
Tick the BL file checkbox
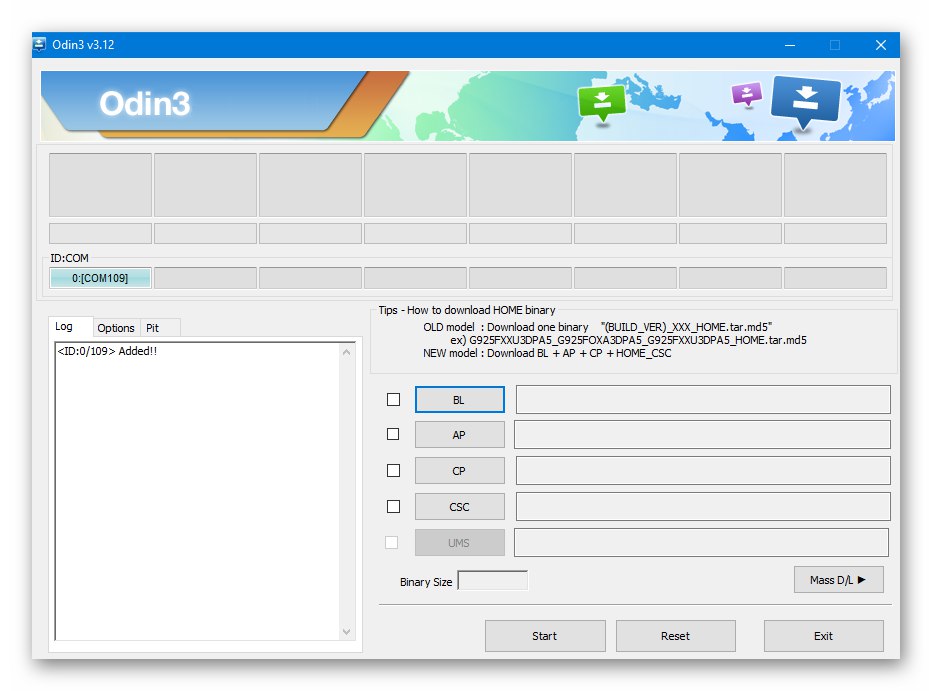point(393,399)
